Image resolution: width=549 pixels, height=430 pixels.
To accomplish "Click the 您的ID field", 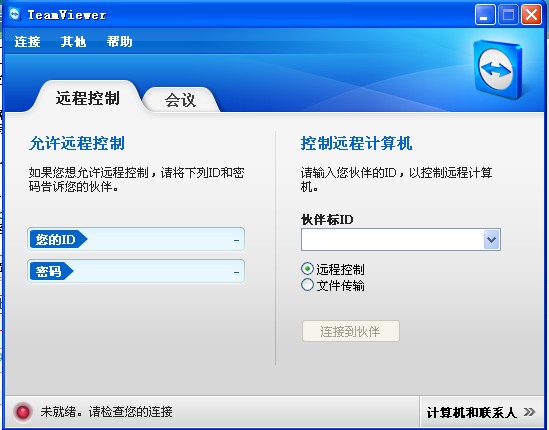I will click(136, 240).
